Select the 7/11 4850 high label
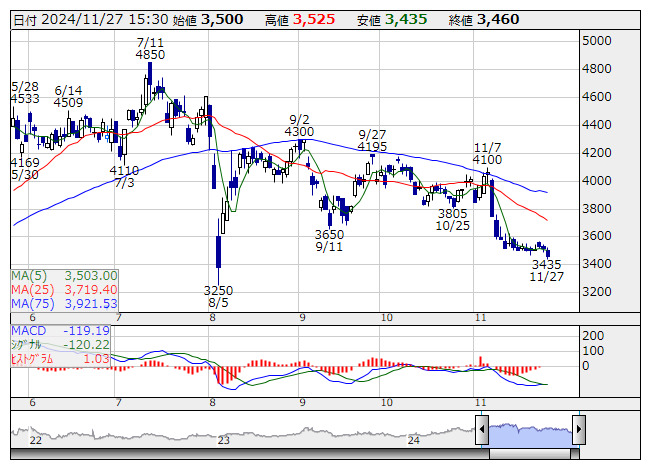This screenshot has height=470, width=653. (x=150, y=49)
